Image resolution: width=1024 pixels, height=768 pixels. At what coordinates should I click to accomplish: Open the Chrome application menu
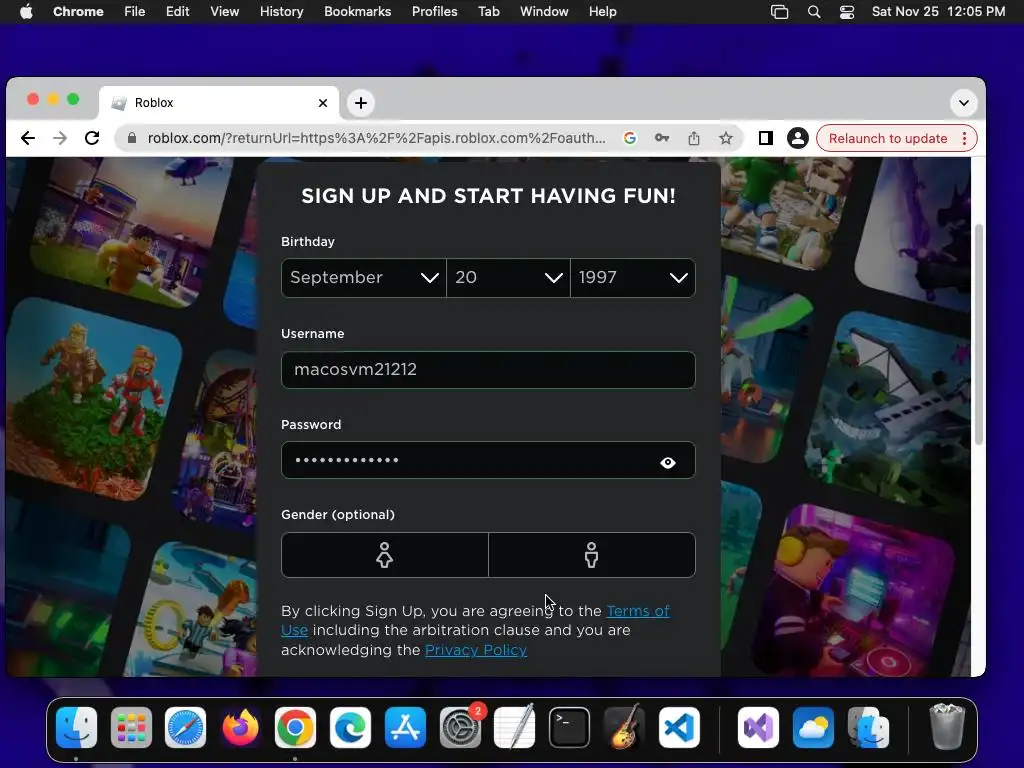[78, 11]
